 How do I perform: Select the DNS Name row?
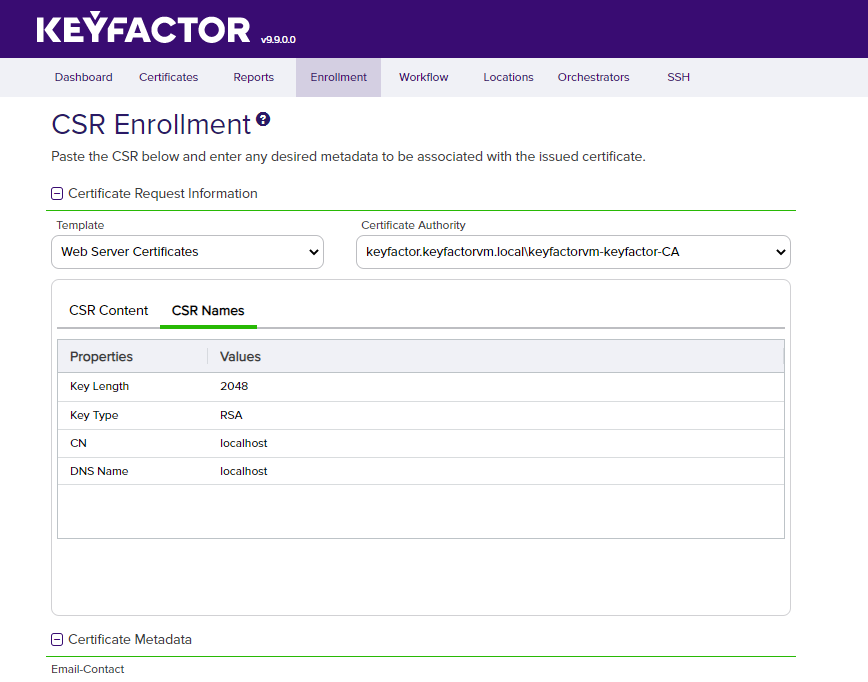coord(420,471)
